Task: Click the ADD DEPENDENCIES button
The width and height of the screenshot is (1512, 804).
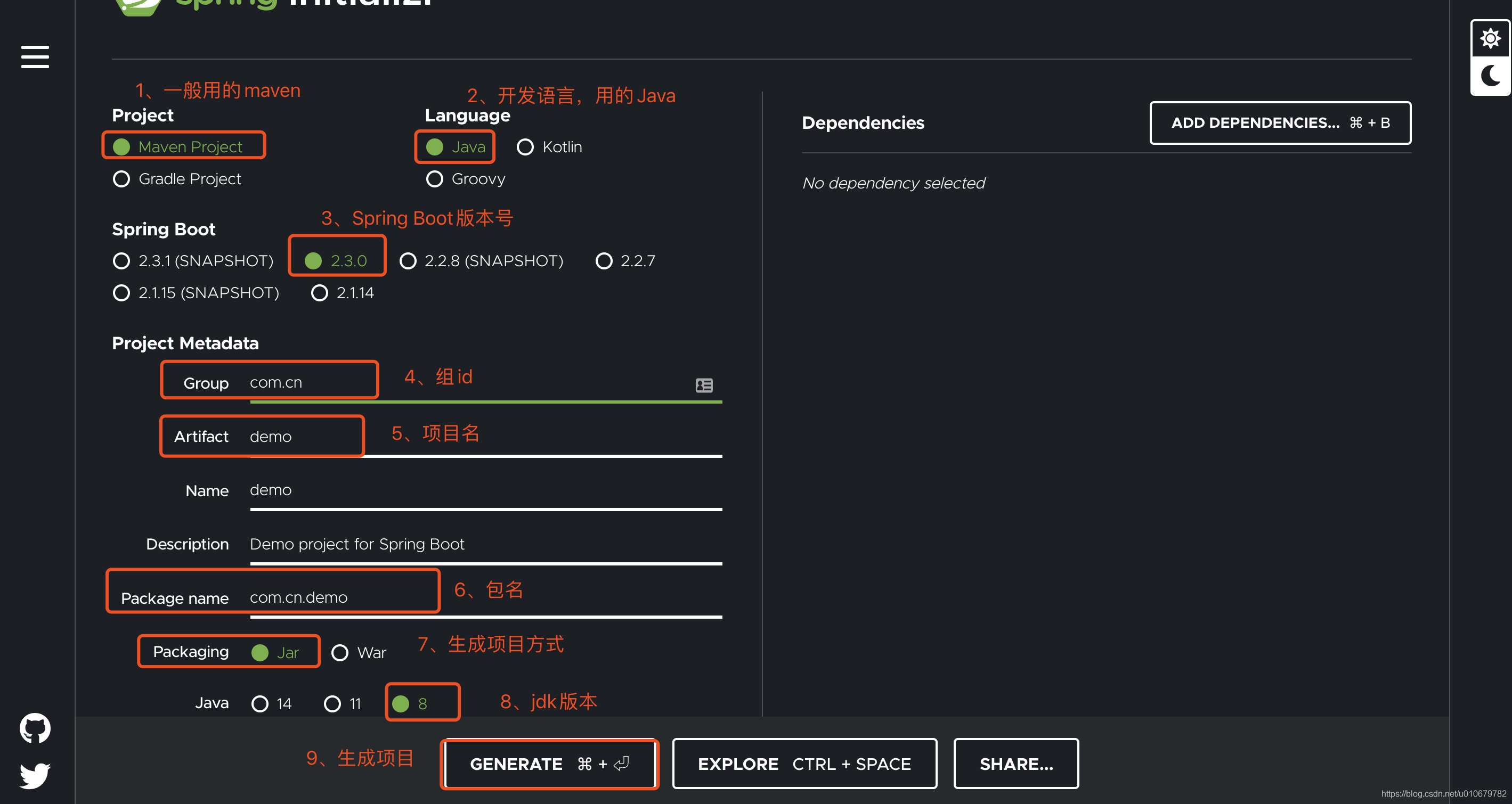Action: tap(1280, 122)
